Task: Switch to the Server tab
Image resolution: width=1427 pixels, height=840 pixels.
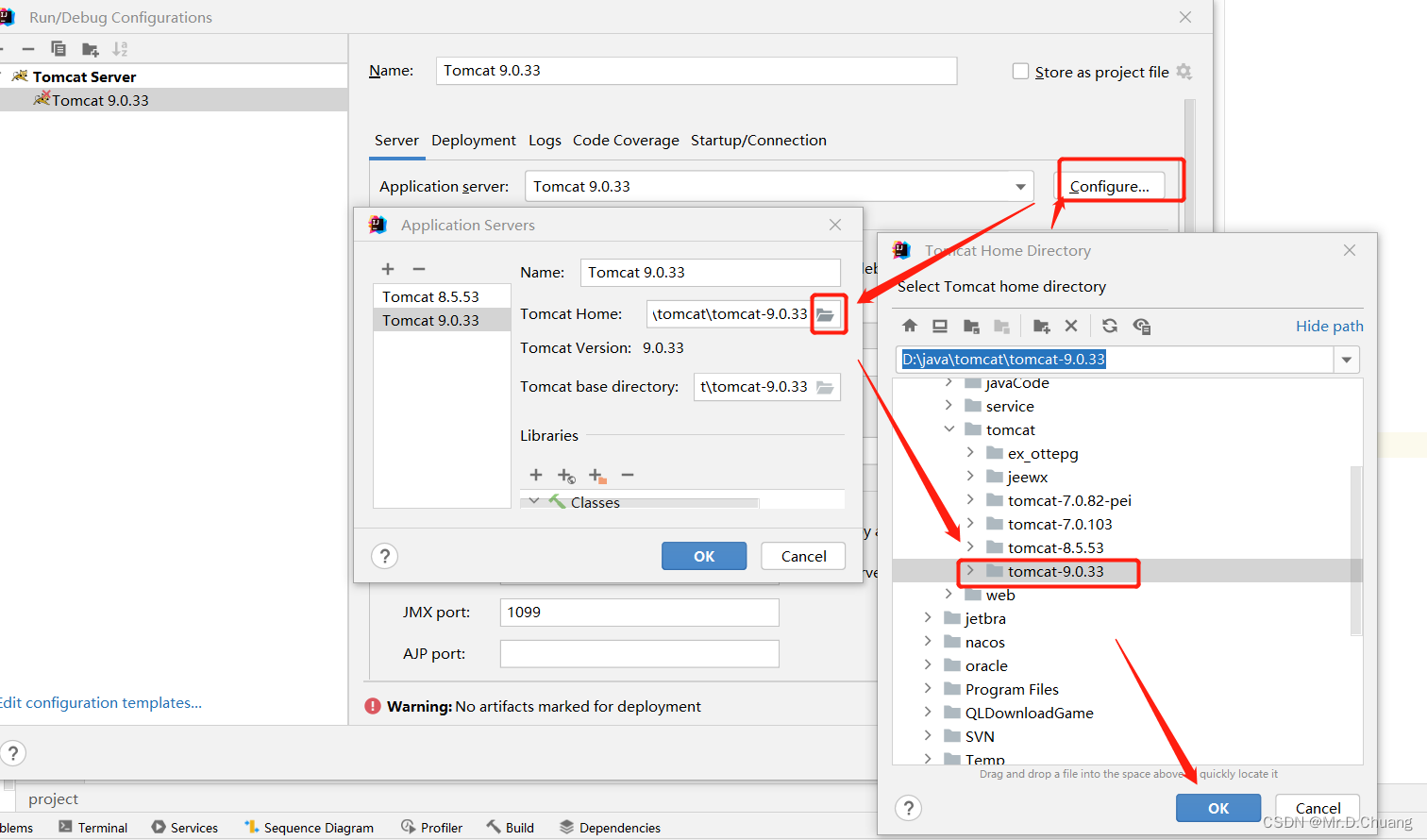Action: click(396, 141)
